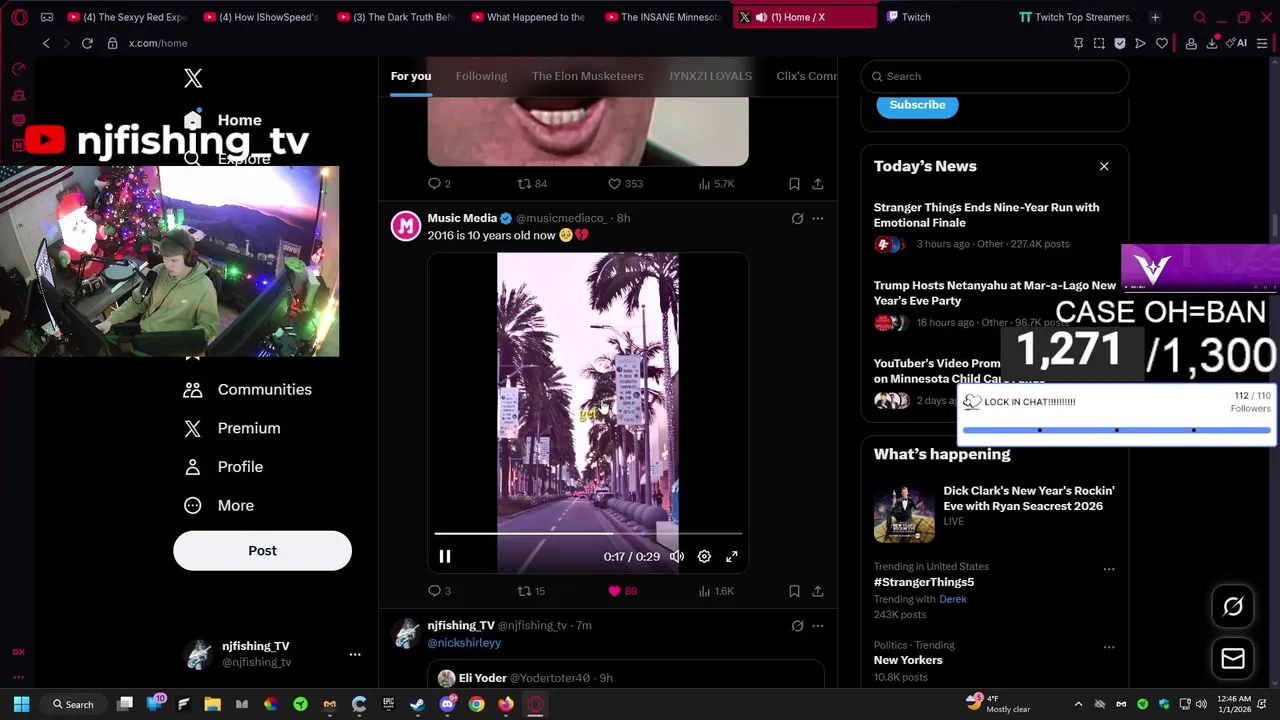The height and width of the screenshot is (720, 1280).
Task: Open video settings gear icon
Action: tap(704, 557)
